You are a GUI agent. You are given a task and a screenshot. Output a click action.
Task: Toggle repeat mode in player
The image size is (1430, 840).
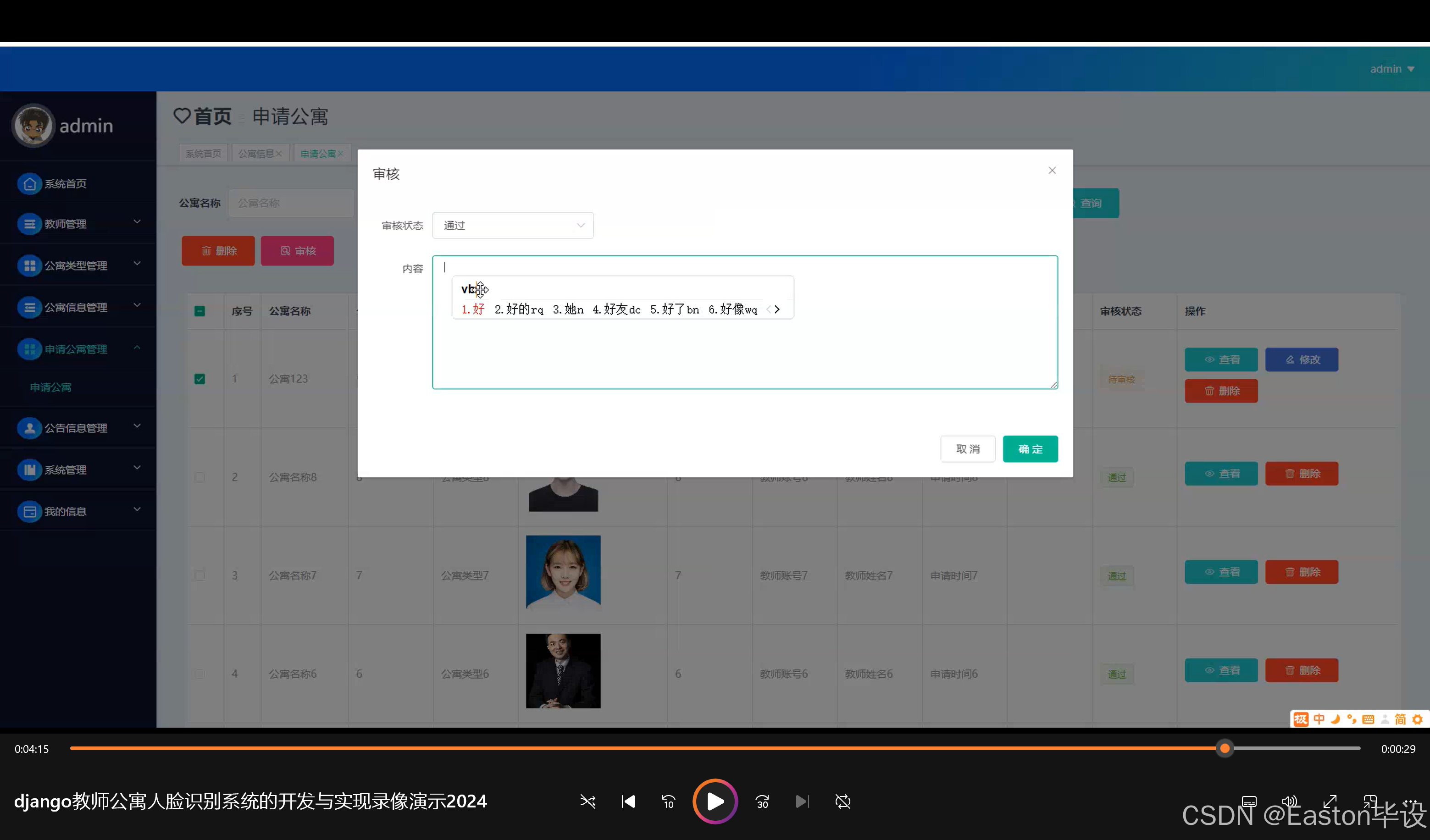point(842,801)
